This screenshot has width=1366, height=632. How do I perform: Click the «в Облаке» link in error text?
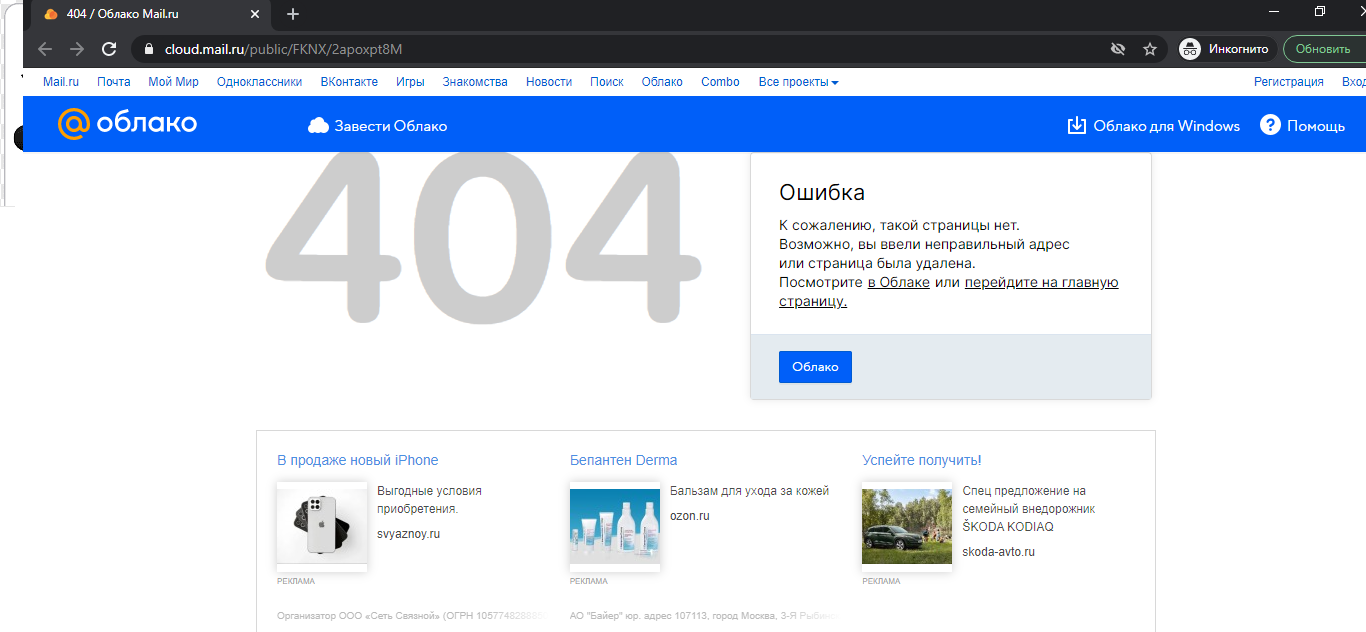898,282
